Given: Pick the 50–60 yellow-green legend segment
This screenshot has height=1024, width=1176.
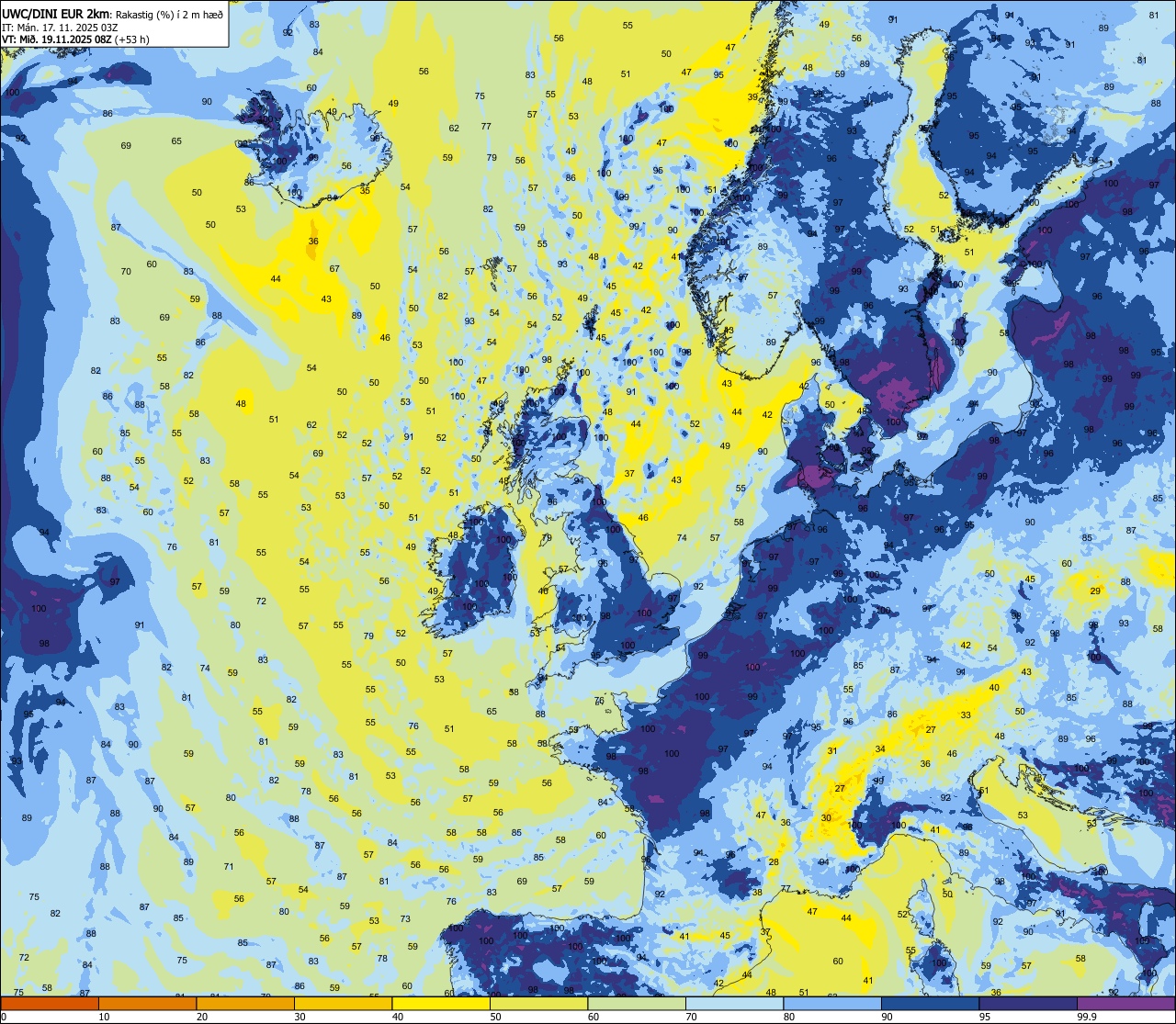Looking at the screenshot, I should (538, 1003).
